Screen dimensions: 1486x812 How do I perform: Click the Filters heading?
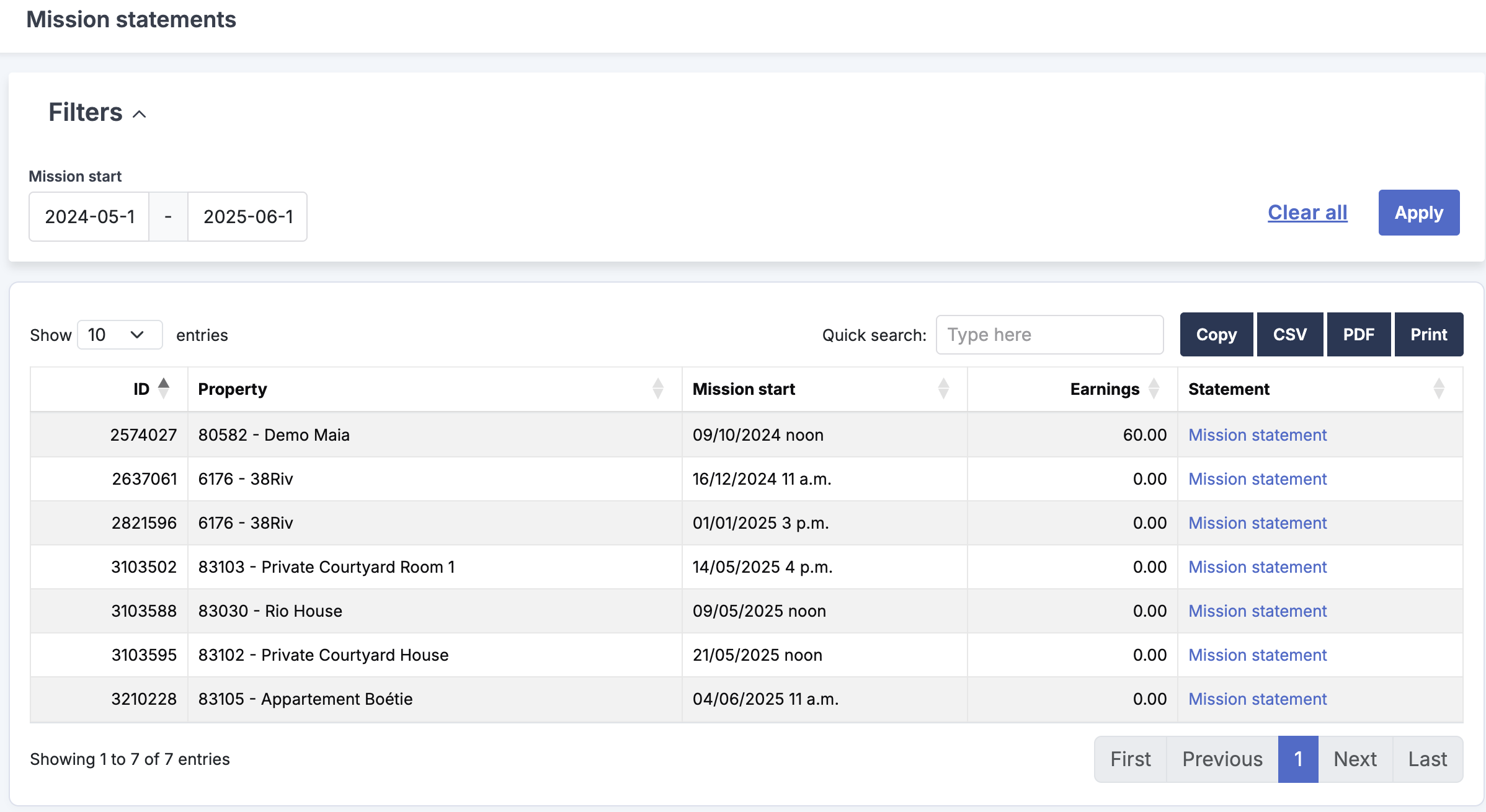pyautogui.click(x=86, y=112)
